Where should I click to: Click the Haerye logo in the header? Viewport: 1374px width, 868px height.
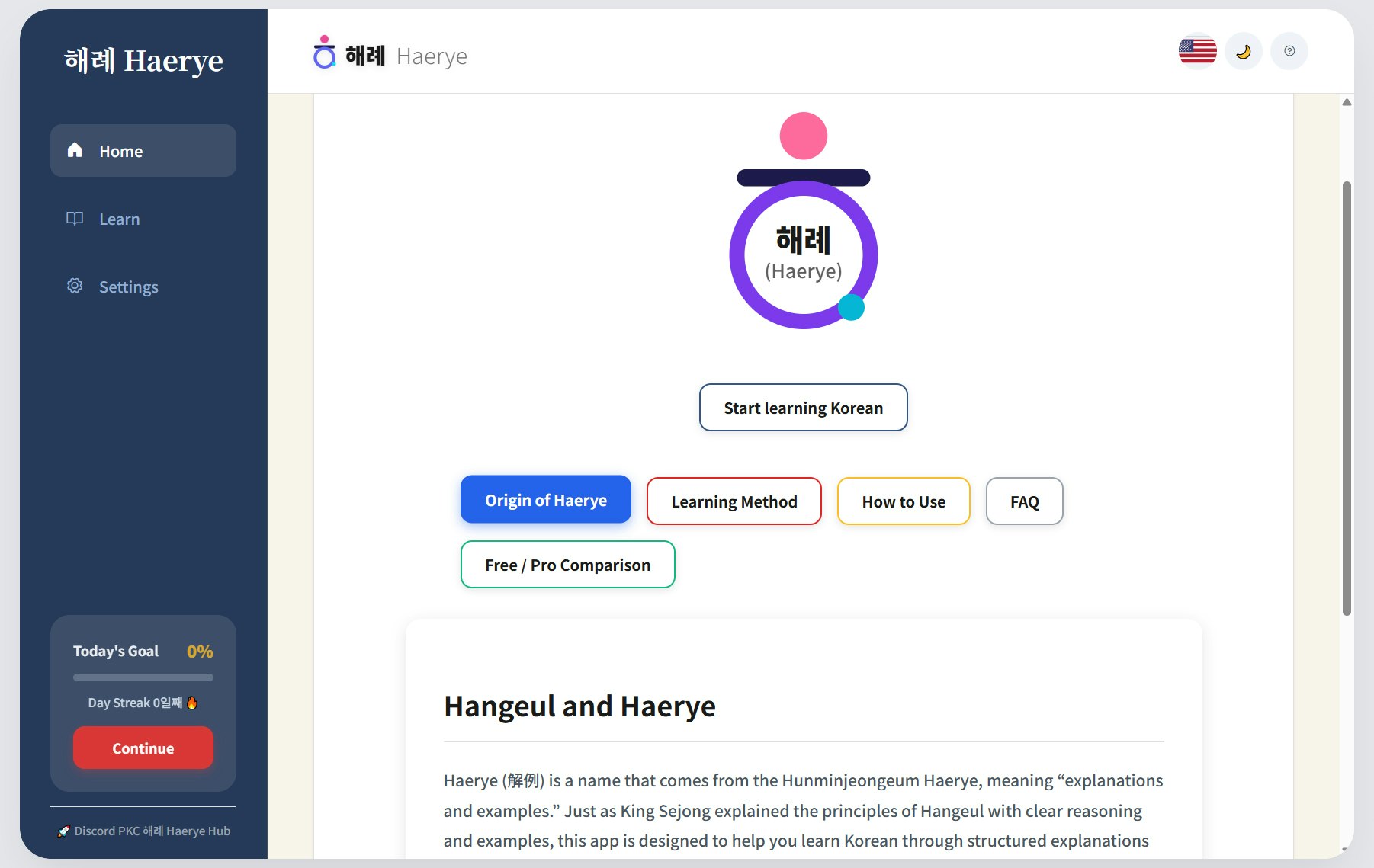324,55
